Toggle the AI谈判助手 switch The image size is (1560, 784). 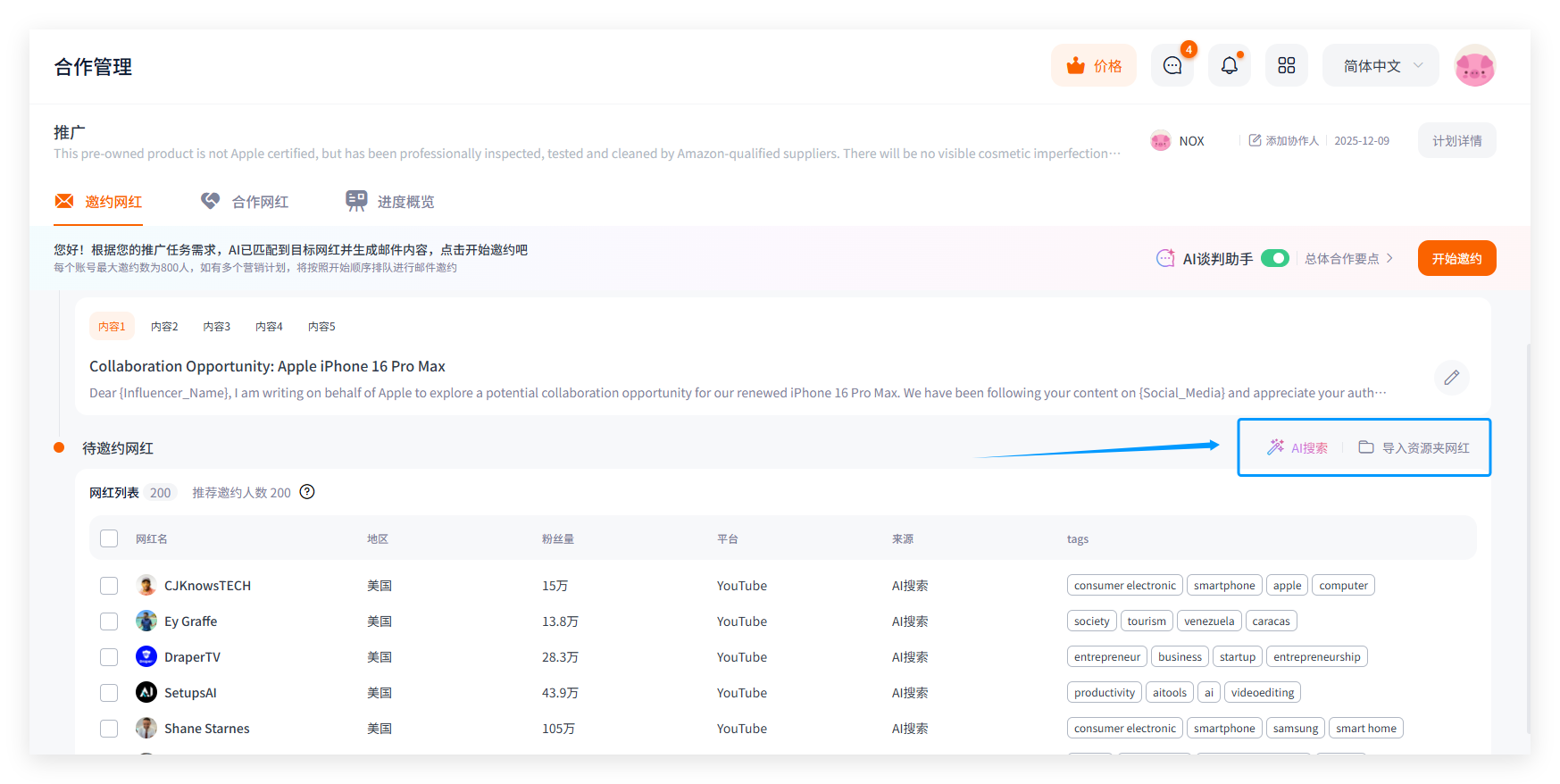(1274, 259)
